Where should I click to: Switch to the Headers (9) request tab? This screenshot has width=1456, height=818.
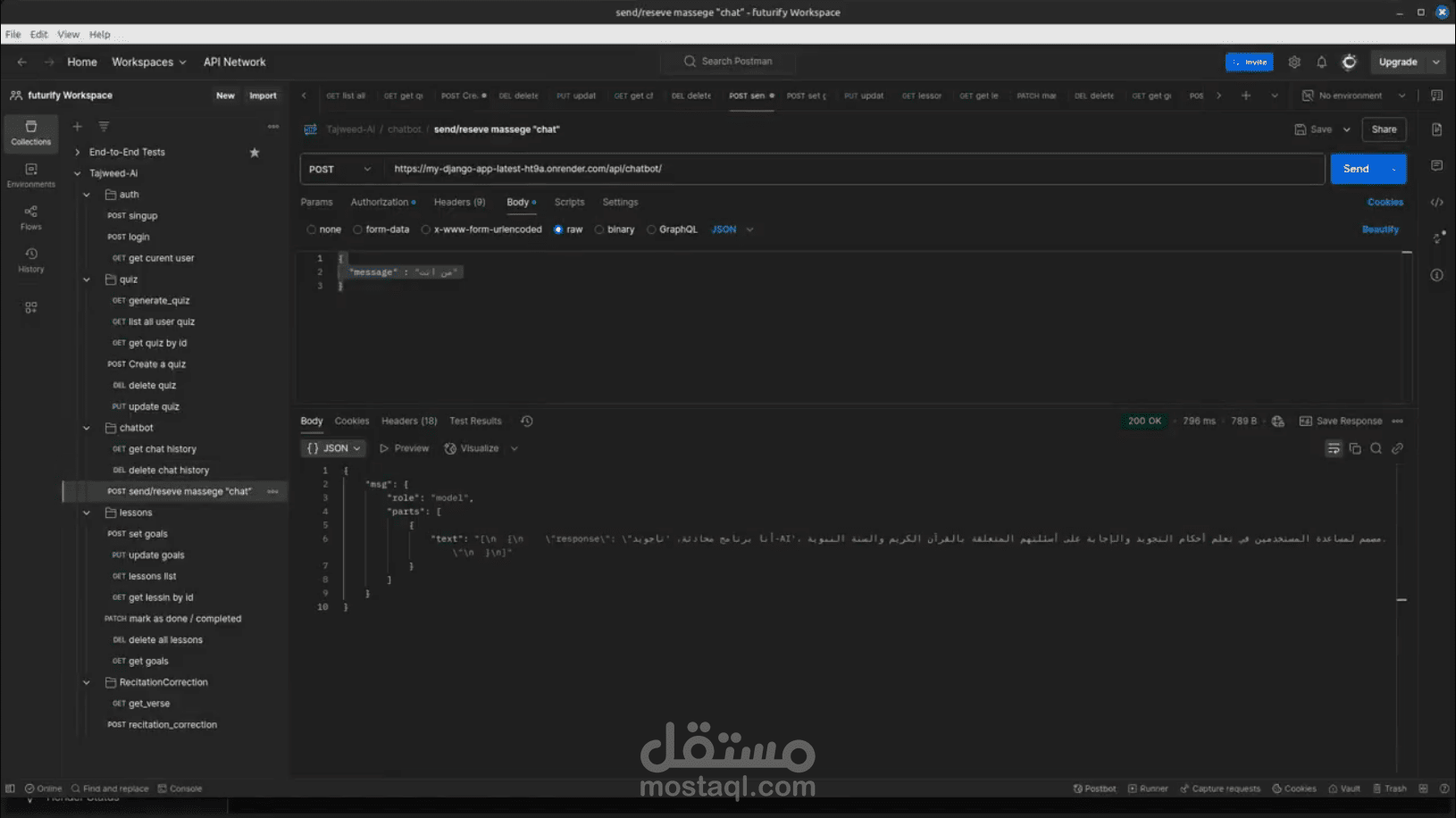point(460,203)
